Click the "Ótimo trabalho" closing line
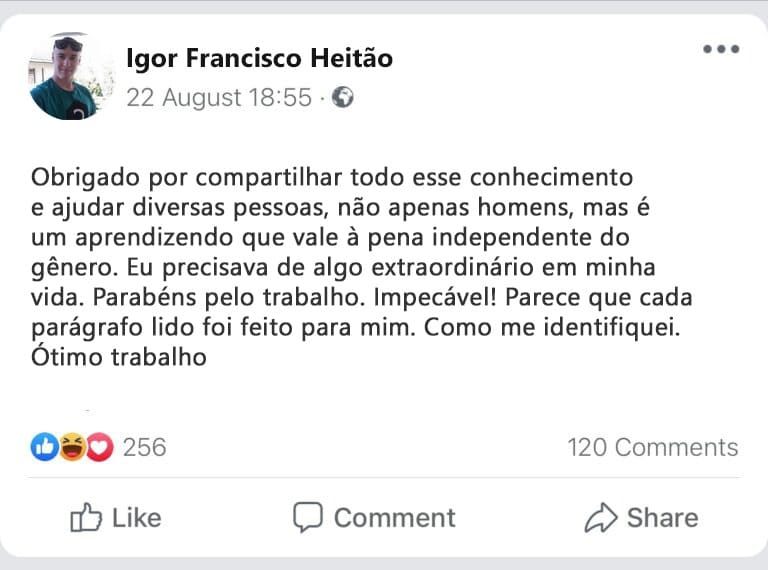768x570 pixels. click(118, 357)
